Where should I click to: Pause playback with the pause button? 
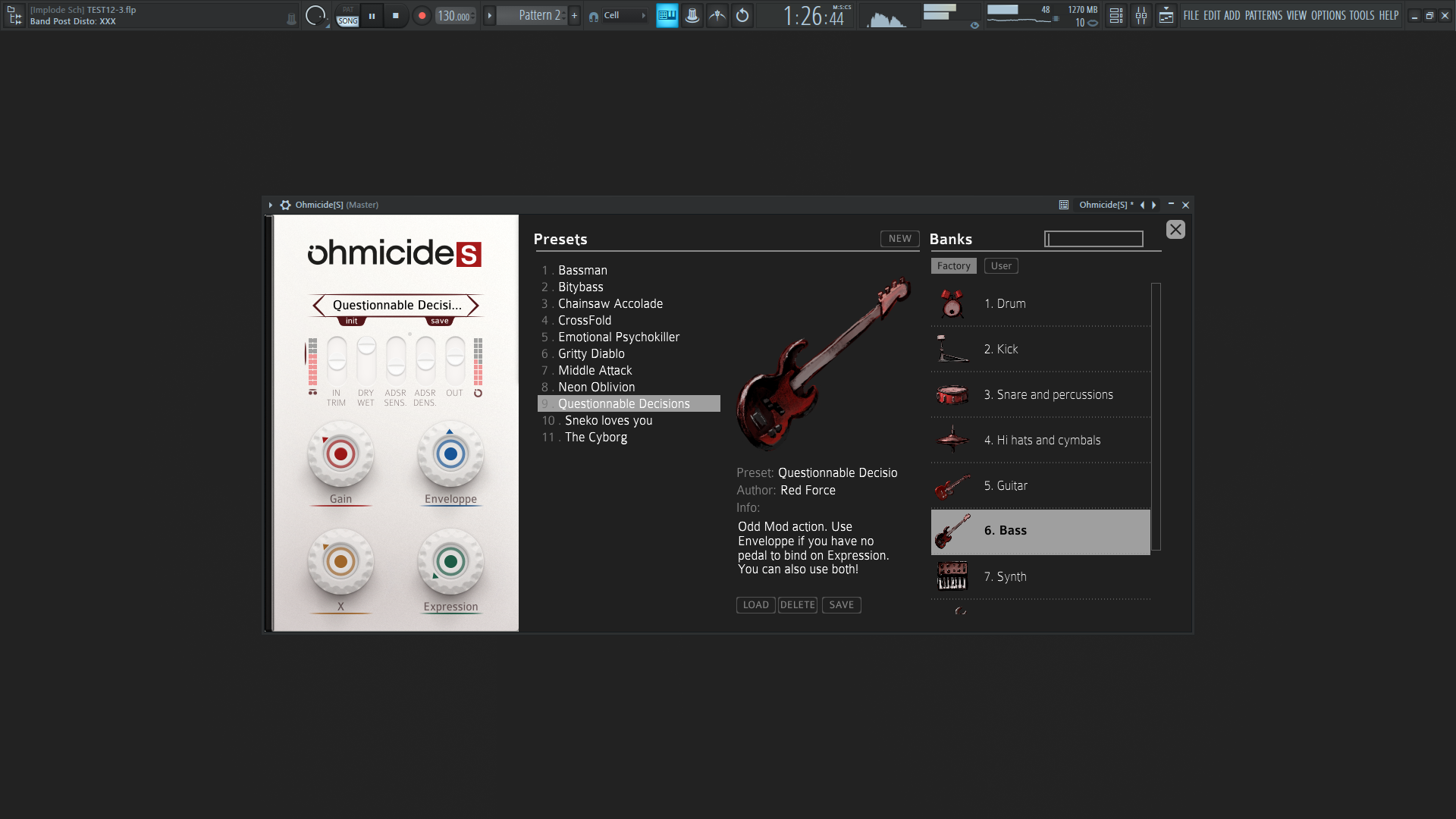click(372, 15)
